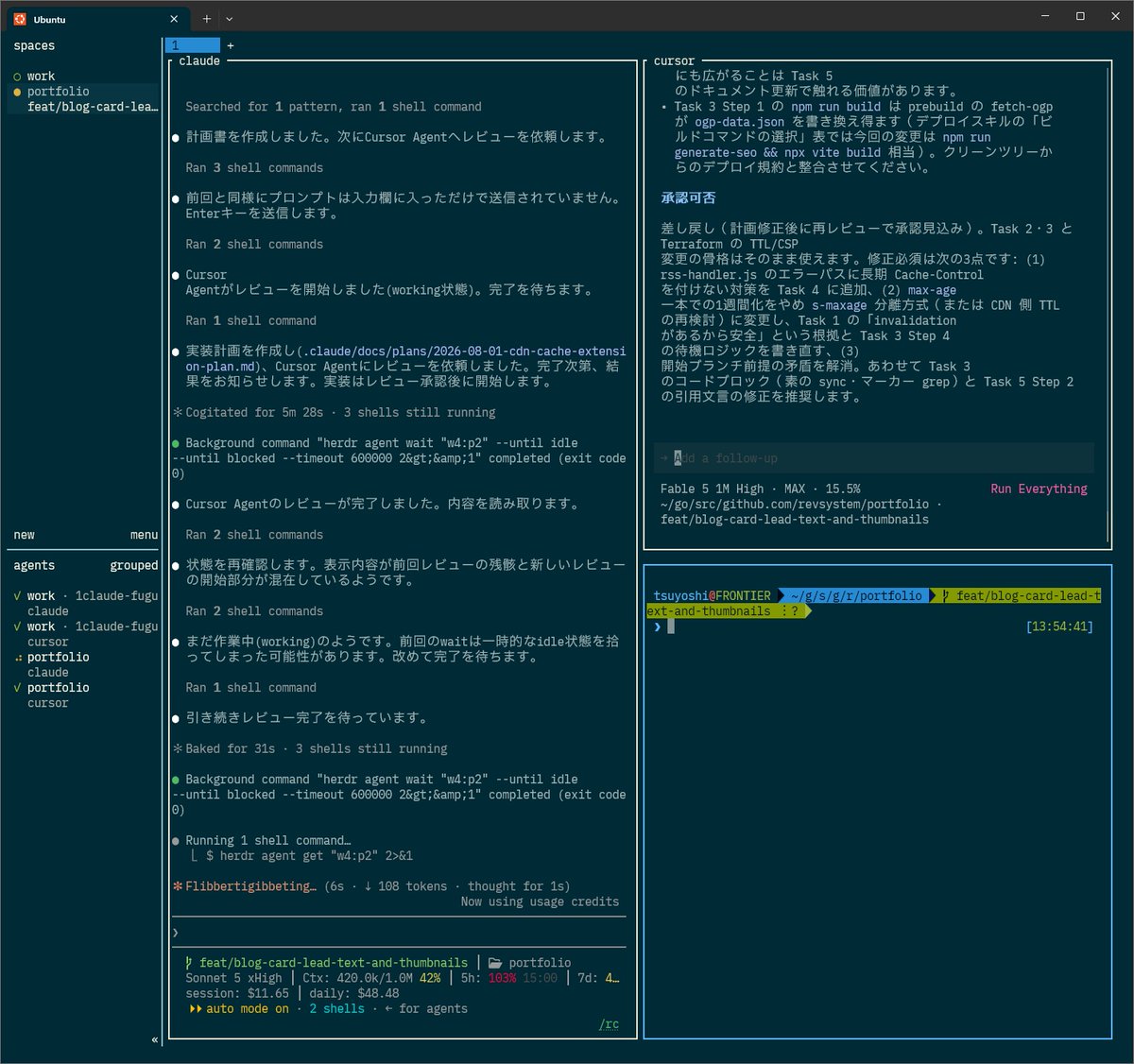This screenshot has height=1064, width=1134.
Task: Close the Ubuntu terminal tab
Action: tap(174, 19)
